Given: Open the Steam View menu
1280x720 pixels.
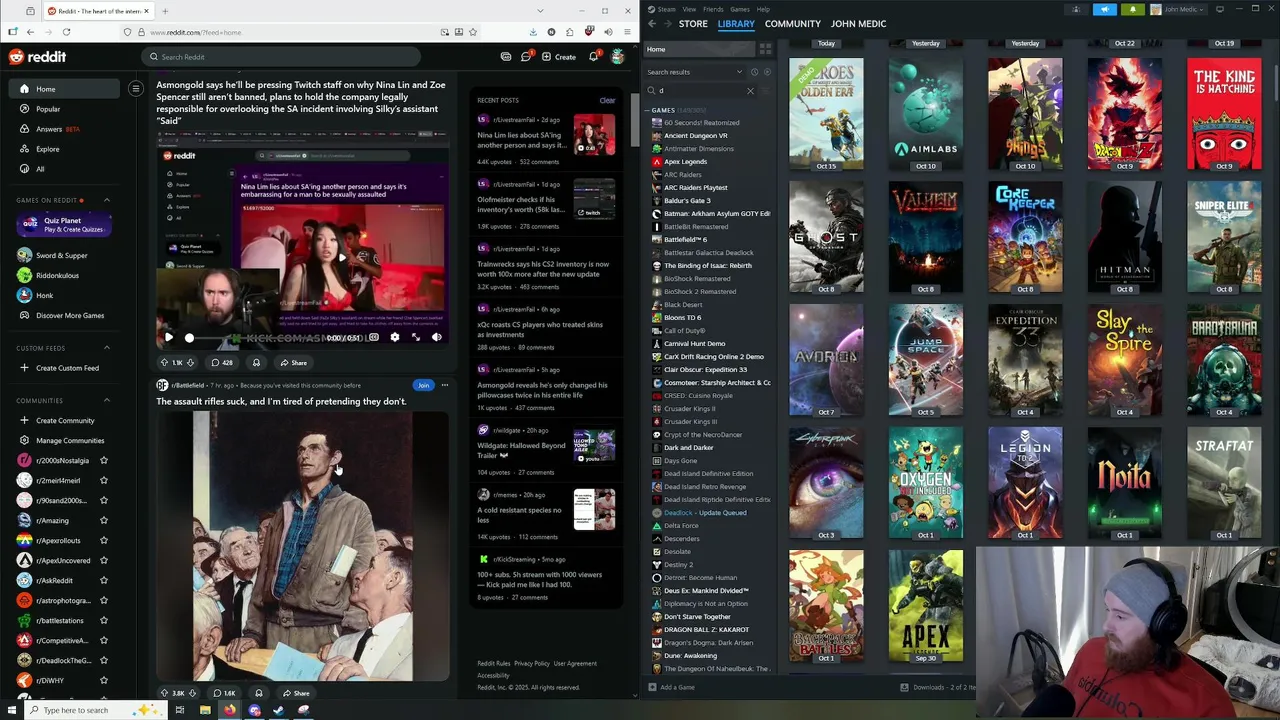Looking at the screenshot, I should (689, 9).
